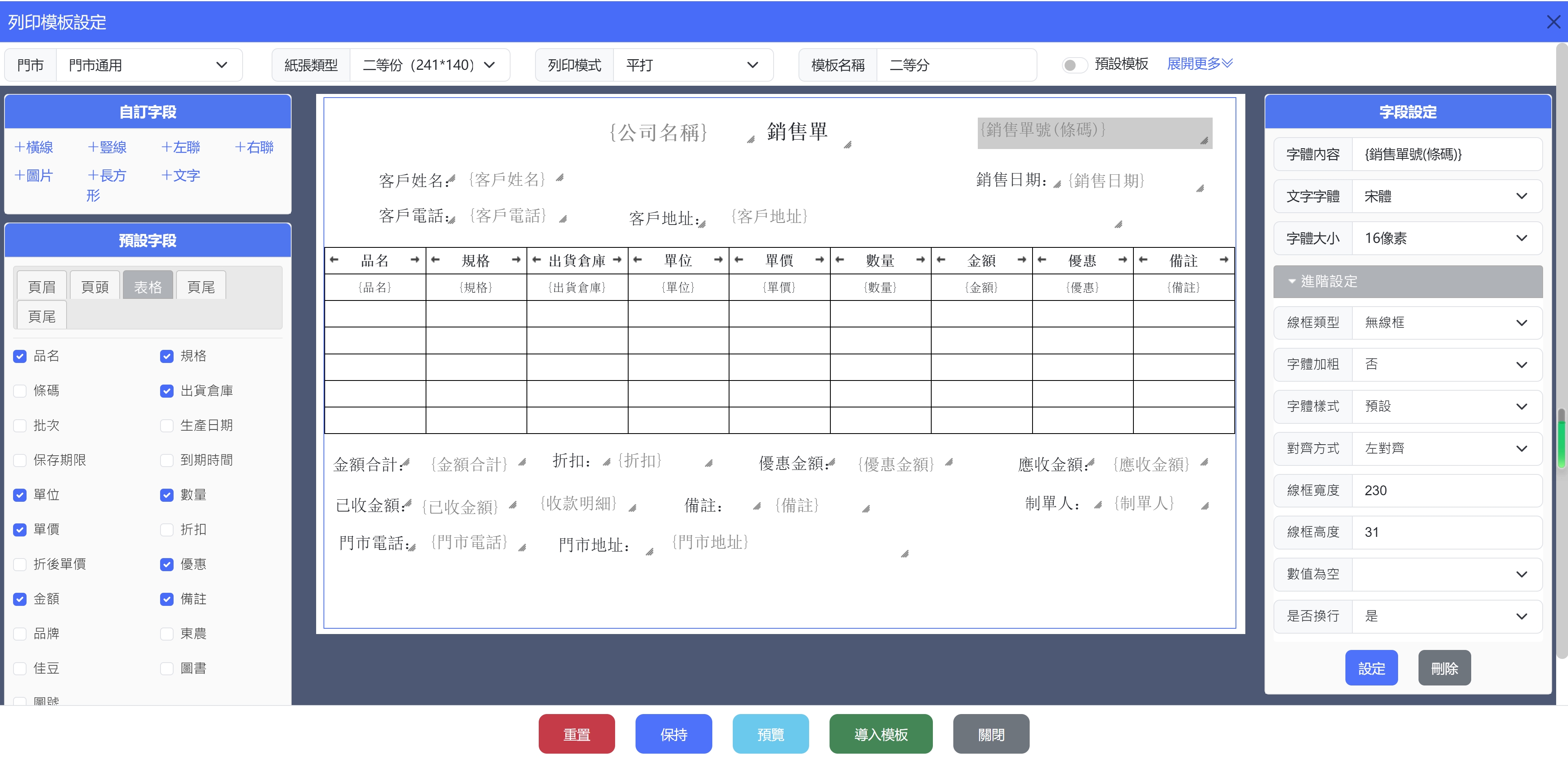Insert a text element with +文字
The image size is (1568, 761).
coord(181,176)
